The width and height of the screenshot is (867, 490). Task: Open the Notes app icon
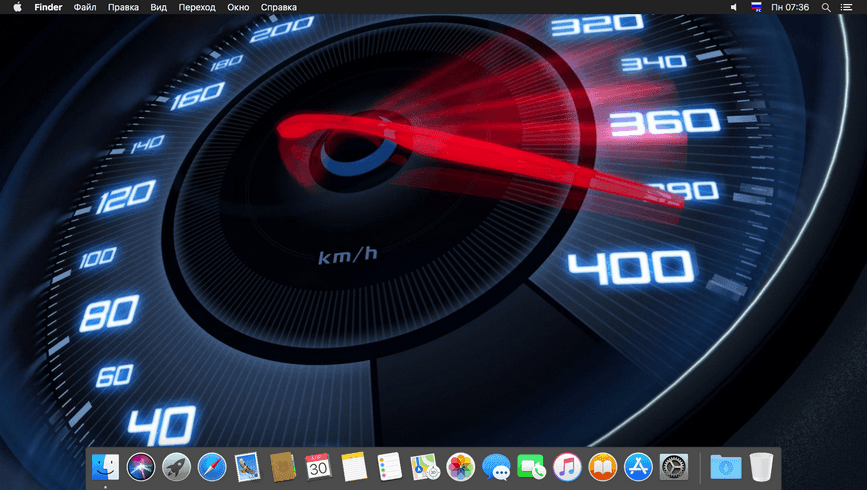(x=354, y=467)
